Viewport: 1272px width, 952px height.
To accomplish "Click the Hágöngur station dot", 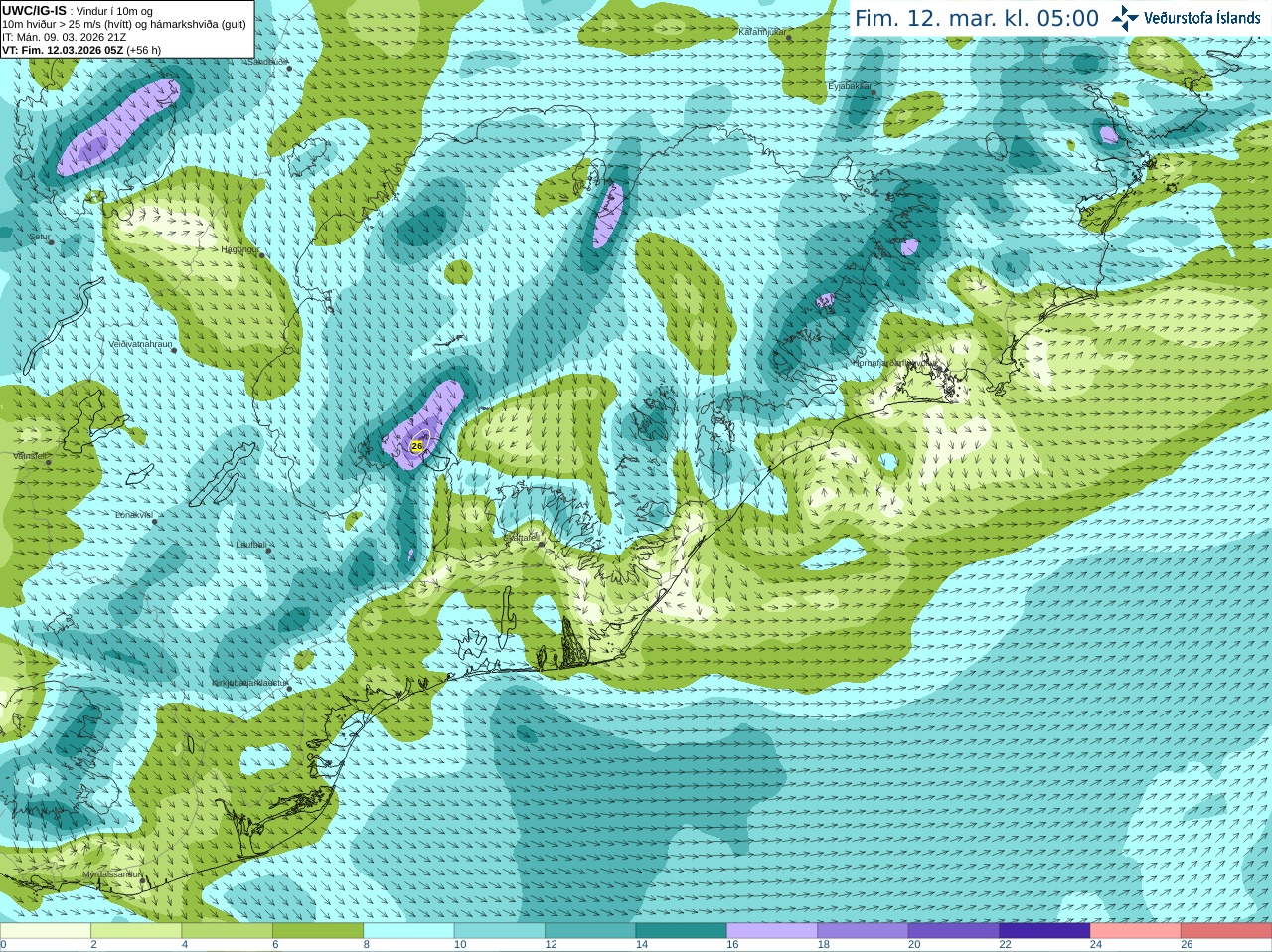I will [262, 255].
